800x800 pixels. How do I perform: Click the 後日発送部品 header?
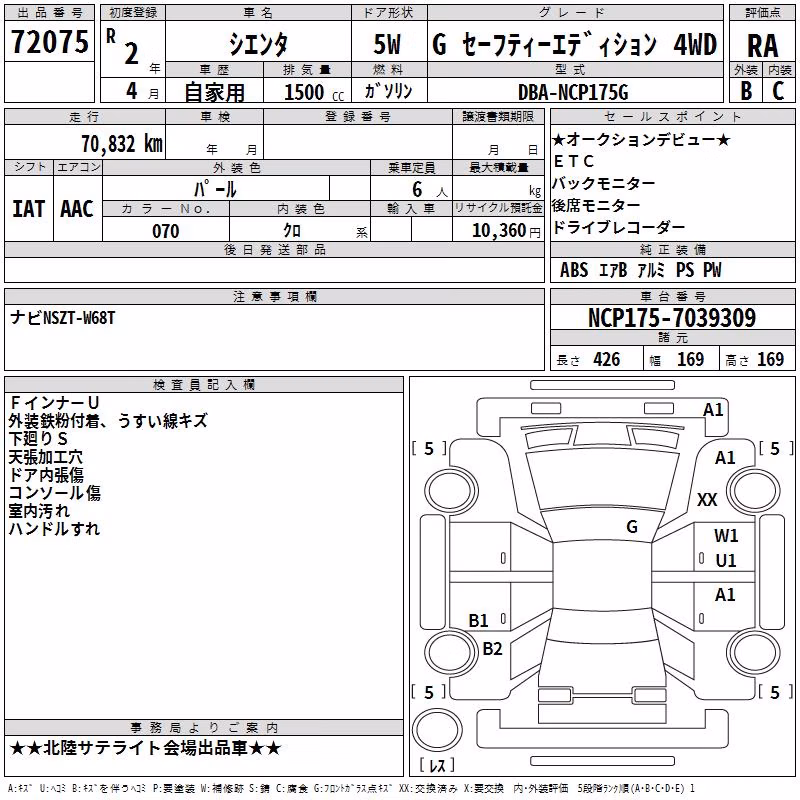pos(275,249)
